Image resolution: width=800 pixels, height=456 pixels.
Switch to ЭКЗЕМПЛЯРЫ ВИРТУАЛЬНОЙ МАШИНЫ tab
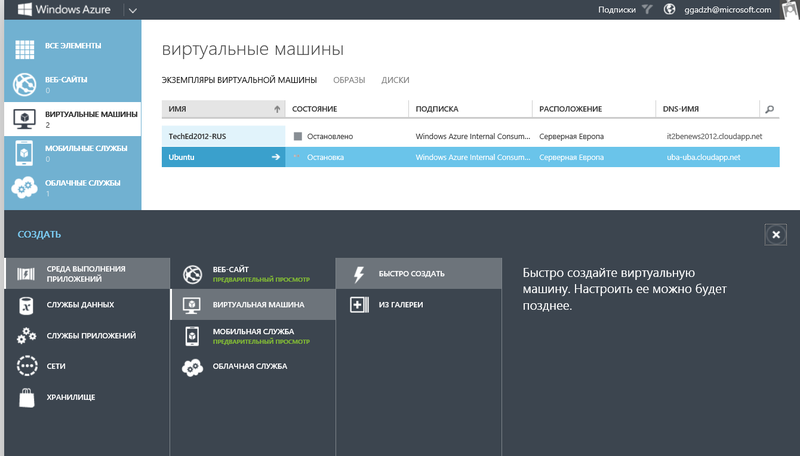click(239, 80)
